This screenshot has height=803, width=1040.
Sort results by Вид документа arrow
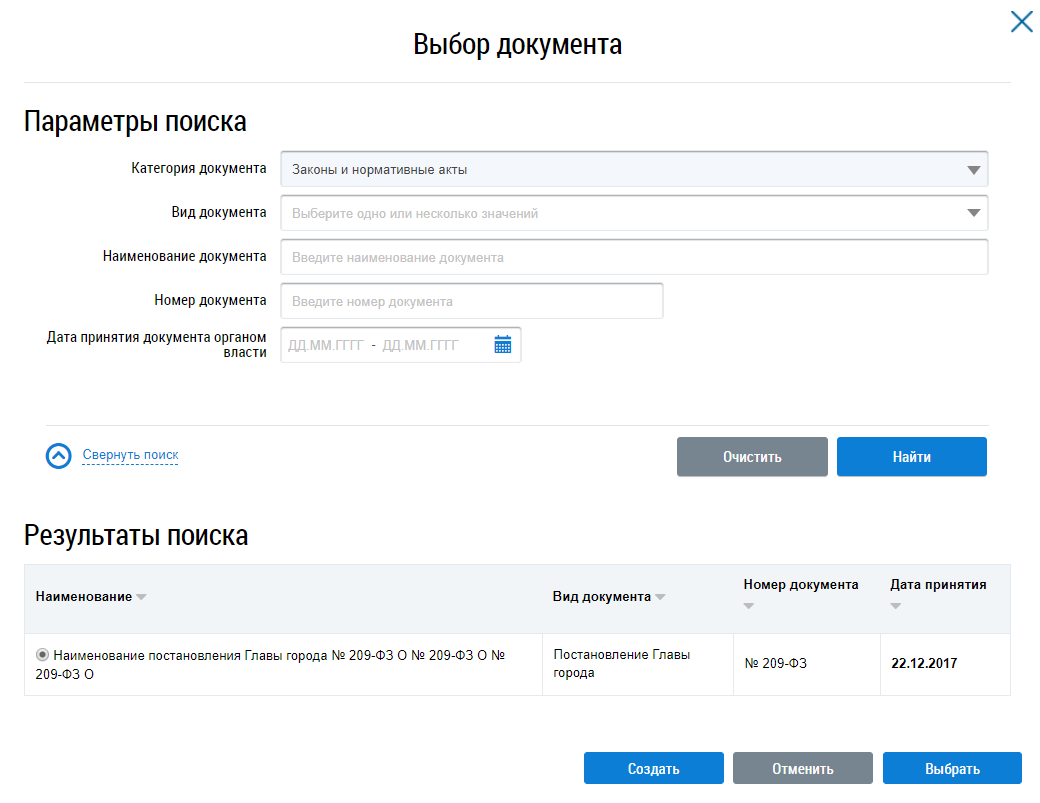(660, 598)
